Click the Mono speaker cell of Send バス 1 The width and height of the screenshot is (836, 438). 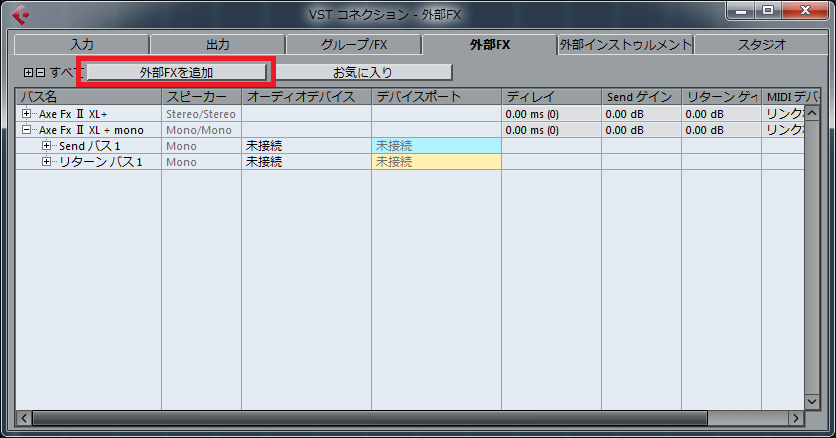pyautogui.click(x=201, y=145)
